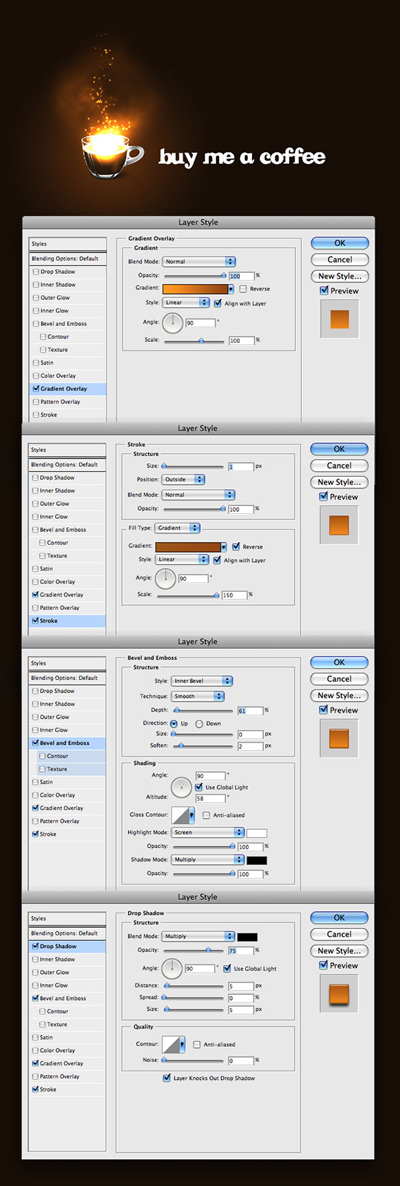Viewport: 400px width, 1186px height.
Task: Click Cancel in the Stroke dialog
Action: pyautogui.click(x=340, y=465)
